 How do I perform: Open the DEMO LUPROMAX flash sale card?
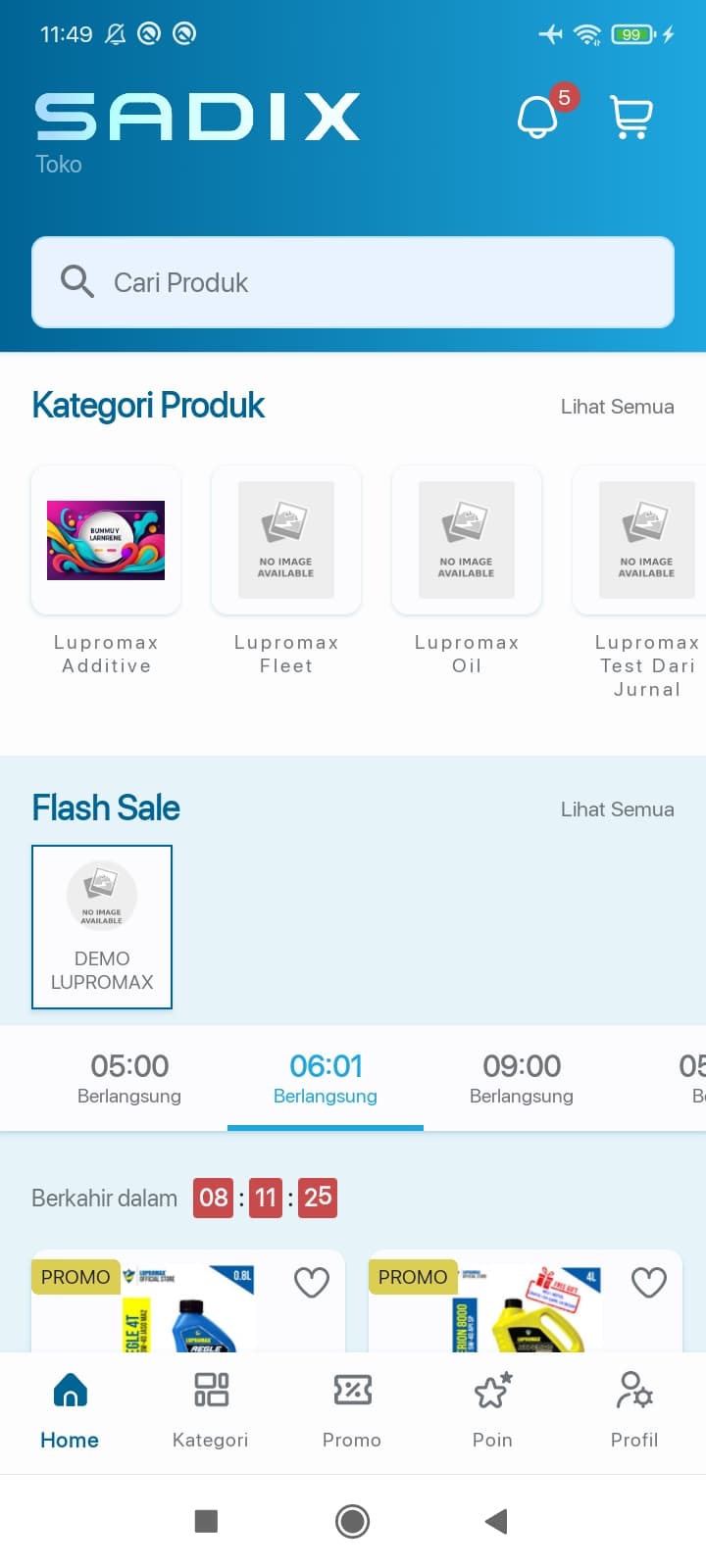(102, 927)
